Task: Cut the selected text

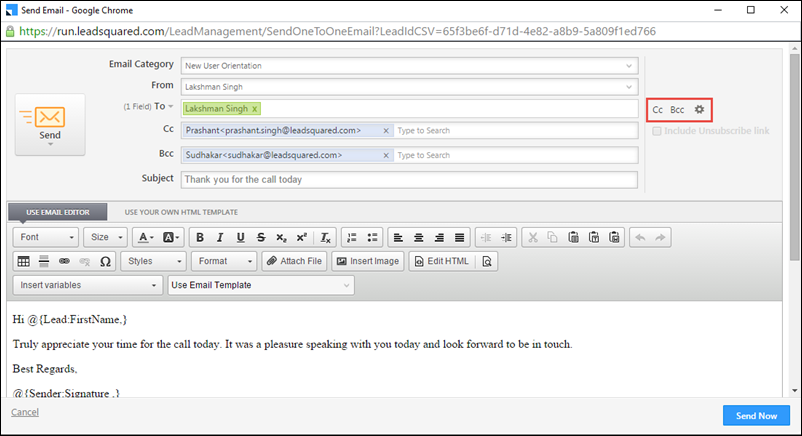Action: [x=533, y=237]
